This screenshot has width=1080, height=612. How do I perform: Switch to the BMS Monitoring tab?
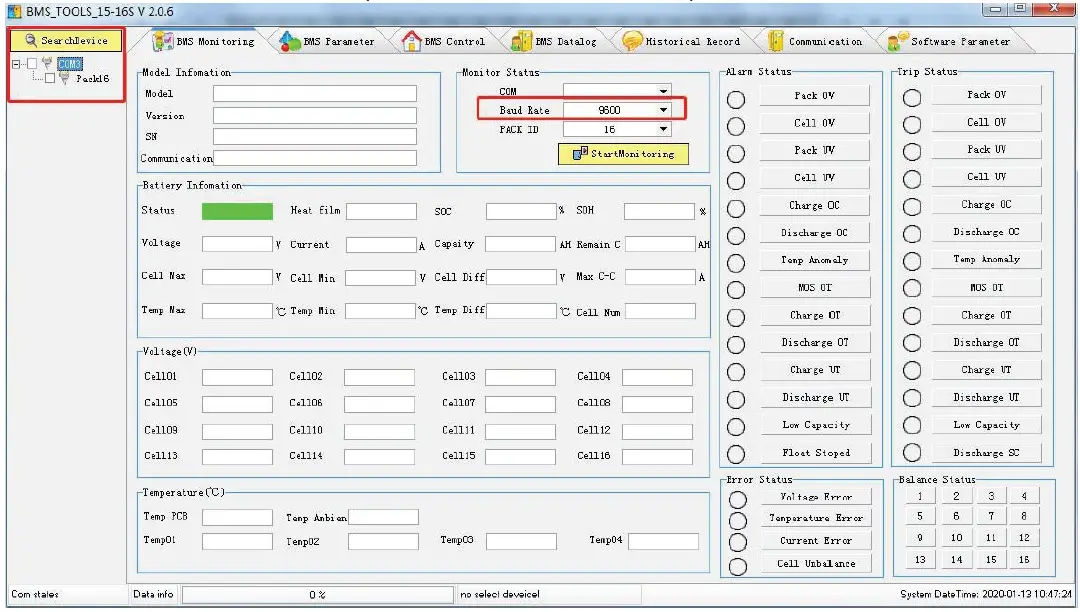point(204,41)
